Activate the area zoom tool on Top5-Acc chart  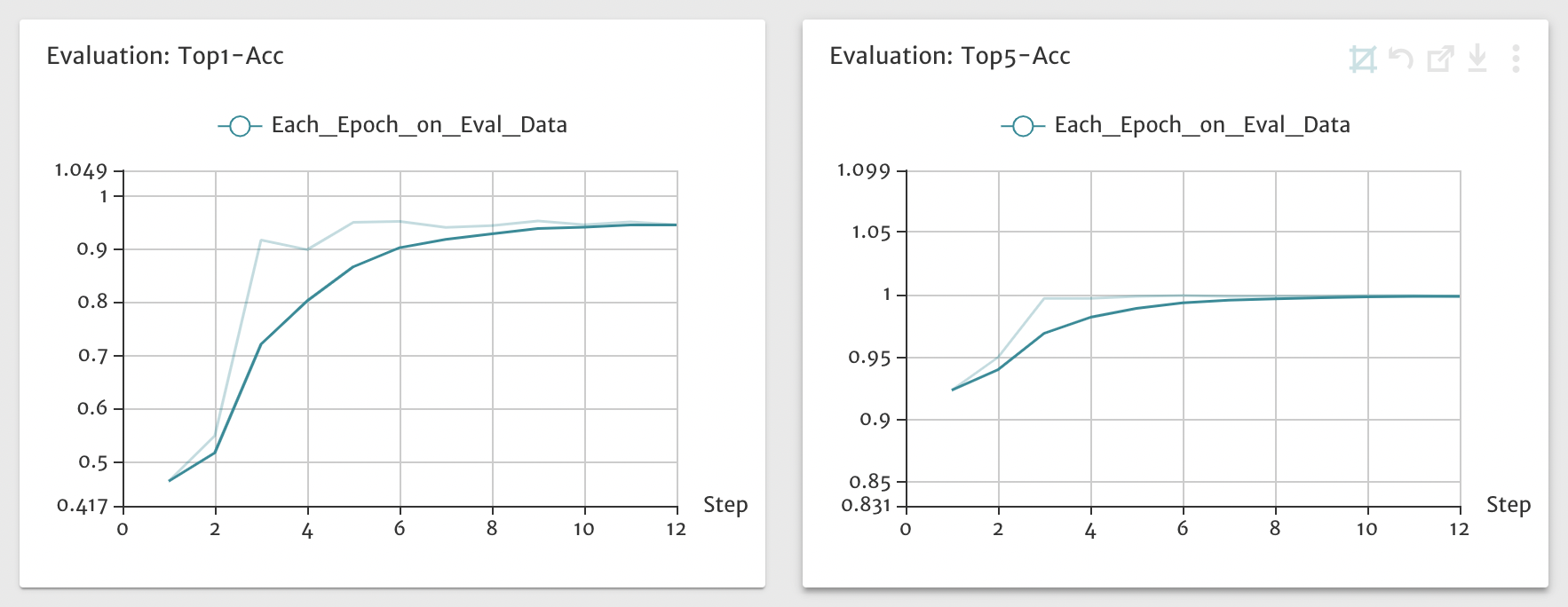[x=1362, y=59]
